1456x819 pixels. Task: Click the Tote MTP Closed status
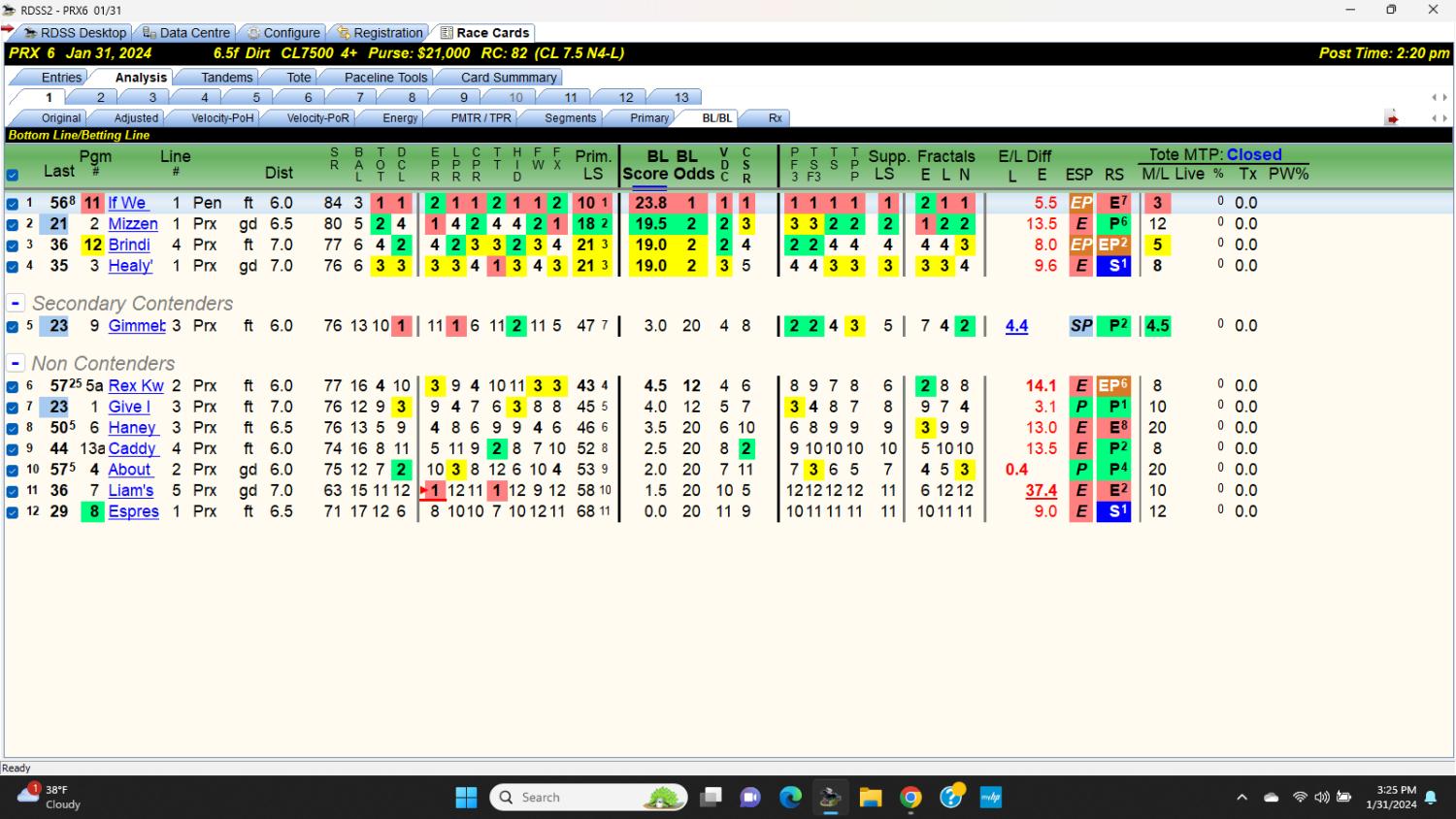pos(1253,154)
